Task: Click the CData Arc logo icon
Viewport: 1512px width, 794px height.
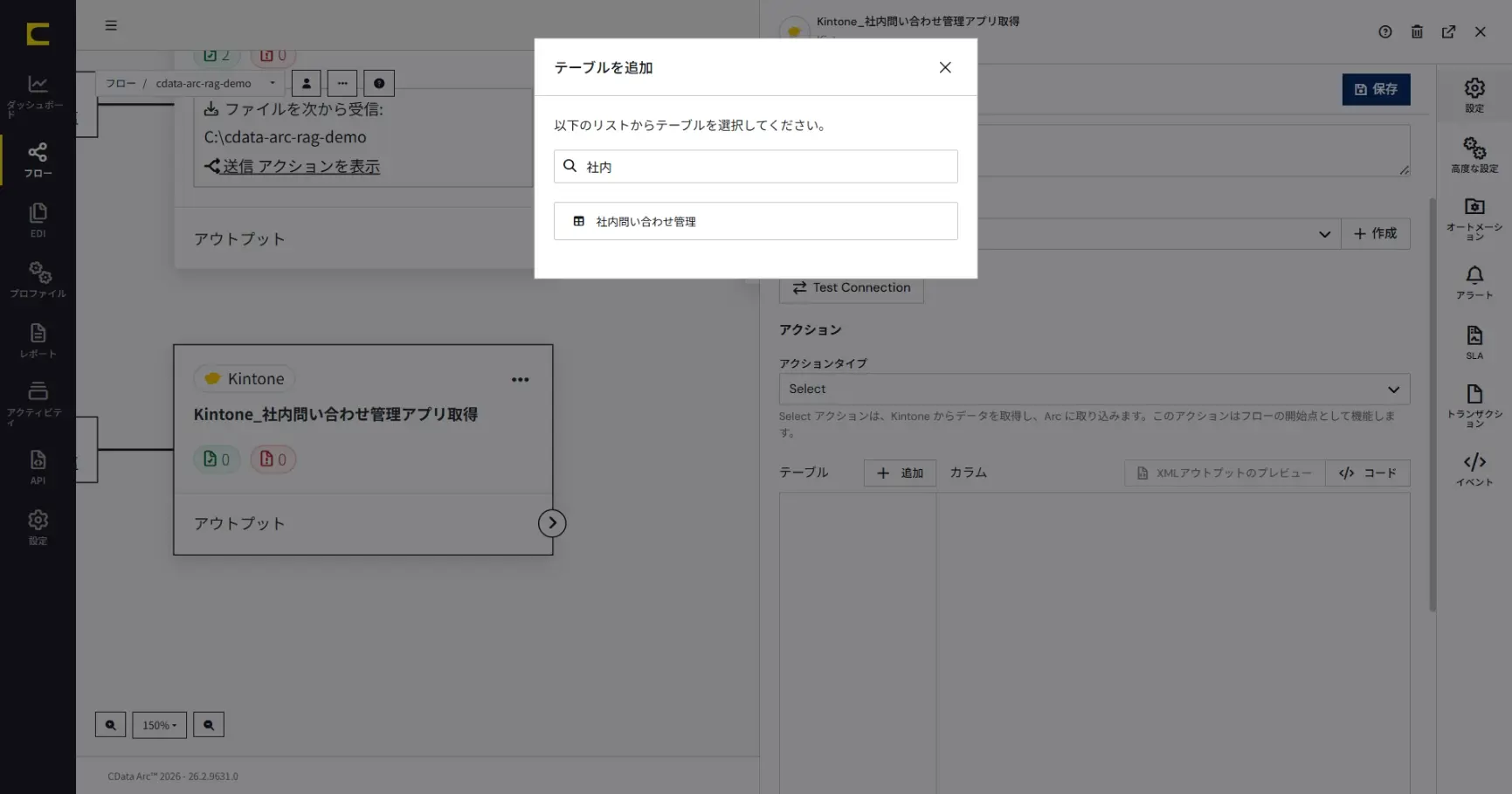Action: coord(38,34)
